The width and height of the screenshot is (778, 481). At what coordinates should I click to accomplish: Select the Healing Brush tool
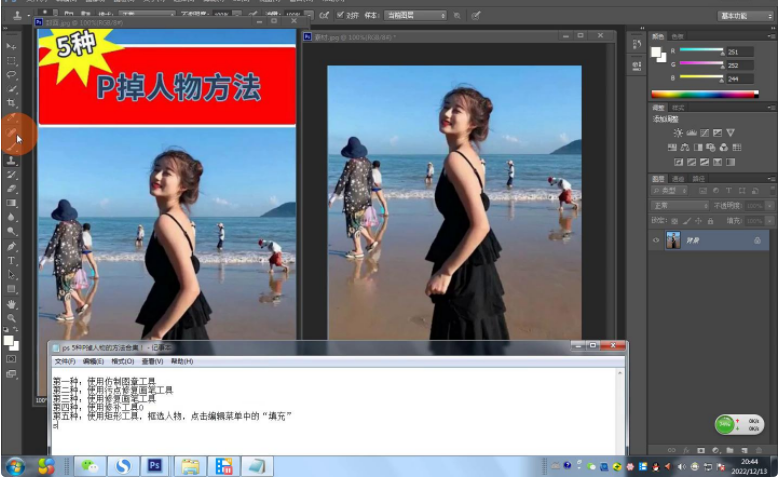pos(11,132)
